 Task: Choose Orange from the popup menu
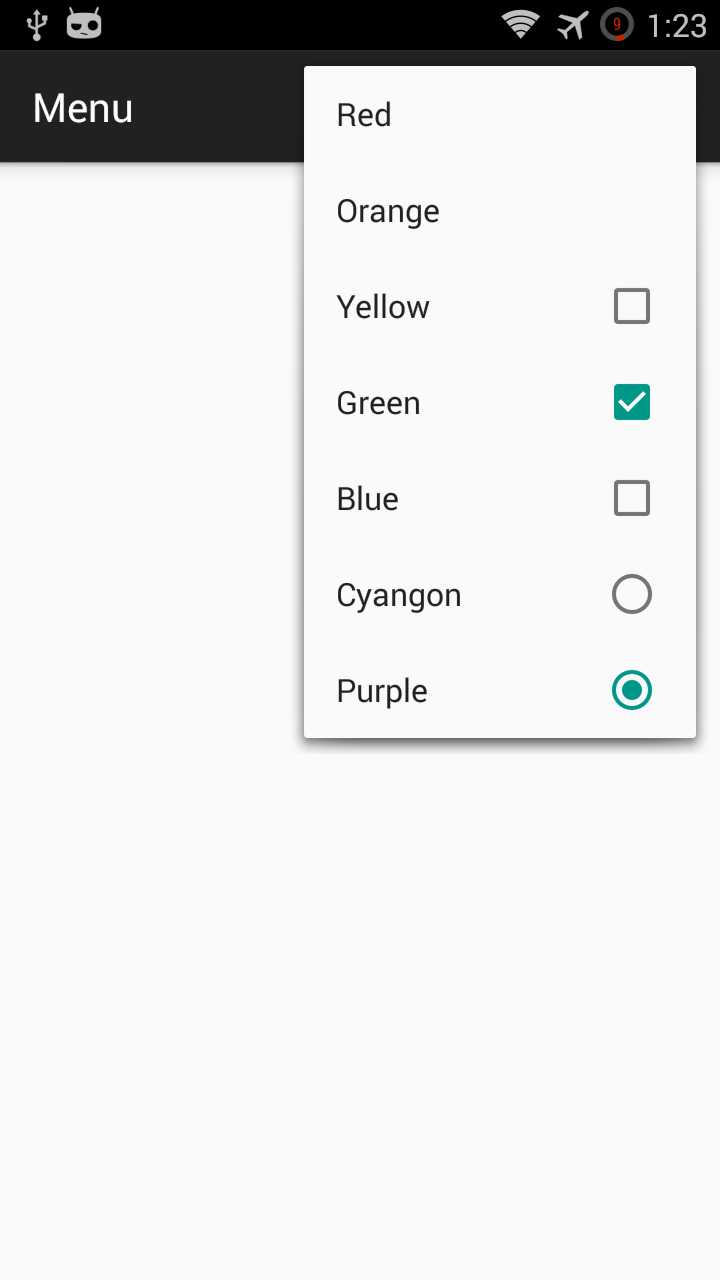pyautogui.click(x=500, y=211)
